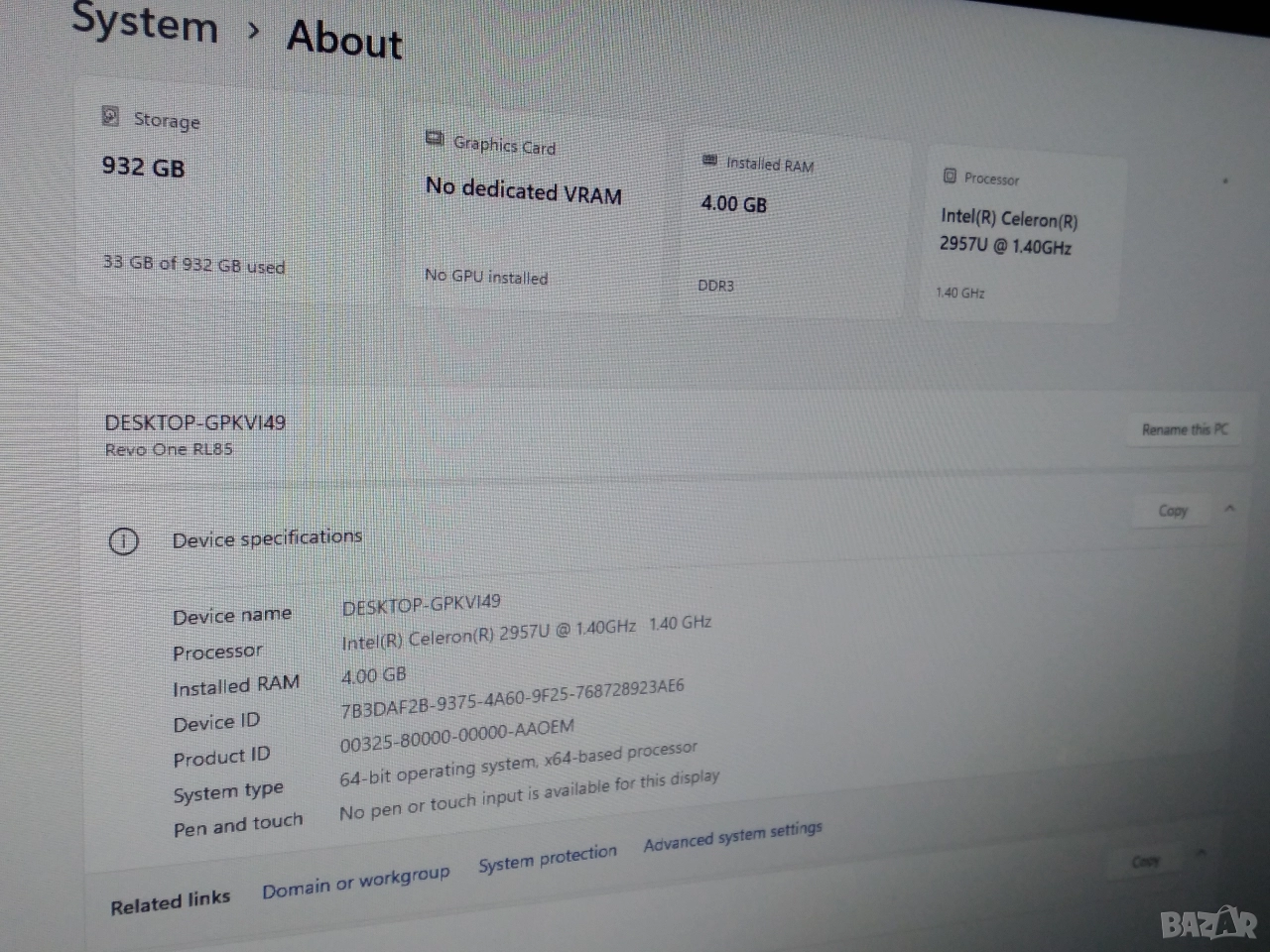Click the No dedicated VRAM text
The image size is (1270, 952).
tap(523, 190)
